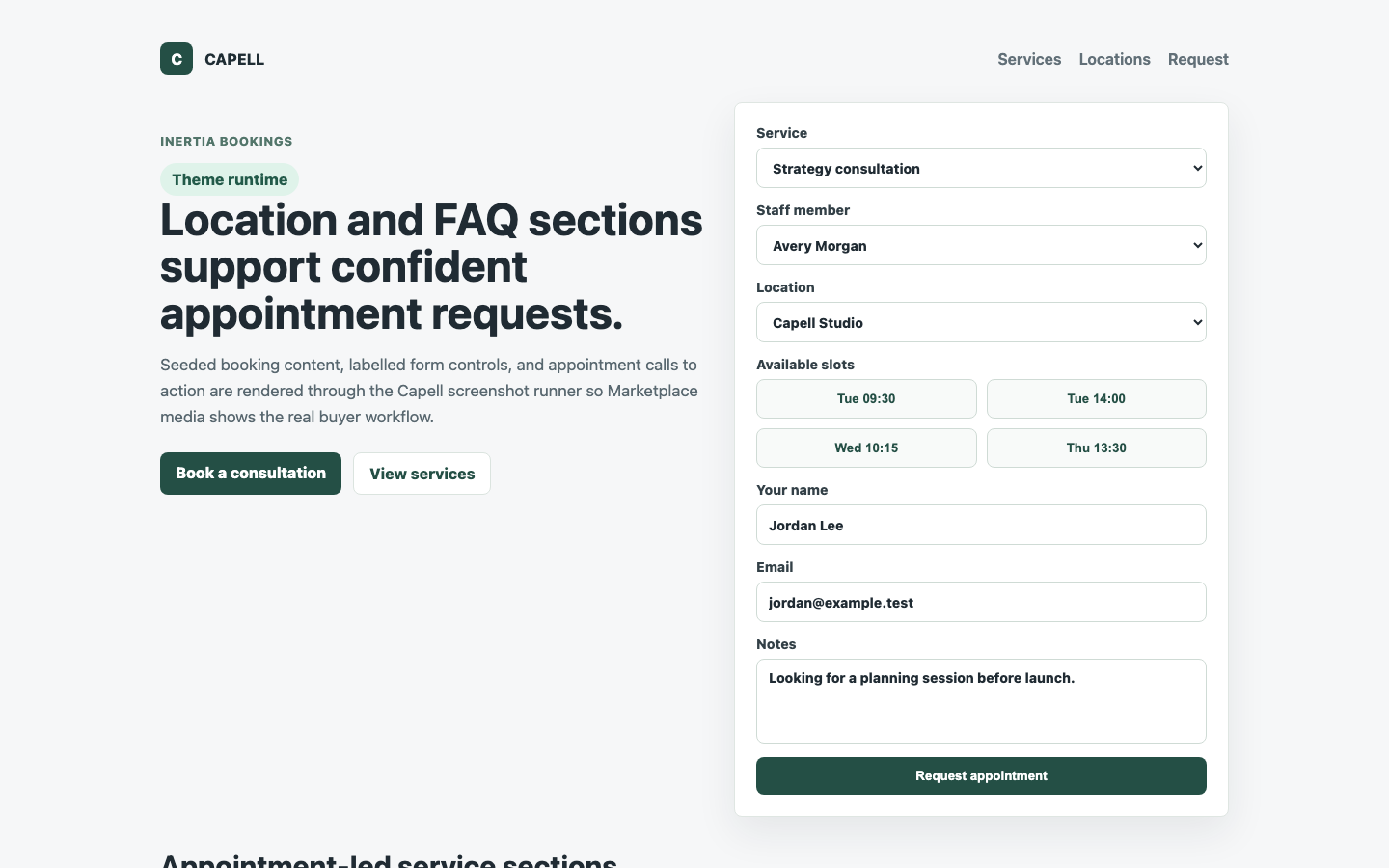
Task: Click the INERTIA BOOKINGS eyebrow text
Action: 227,141
